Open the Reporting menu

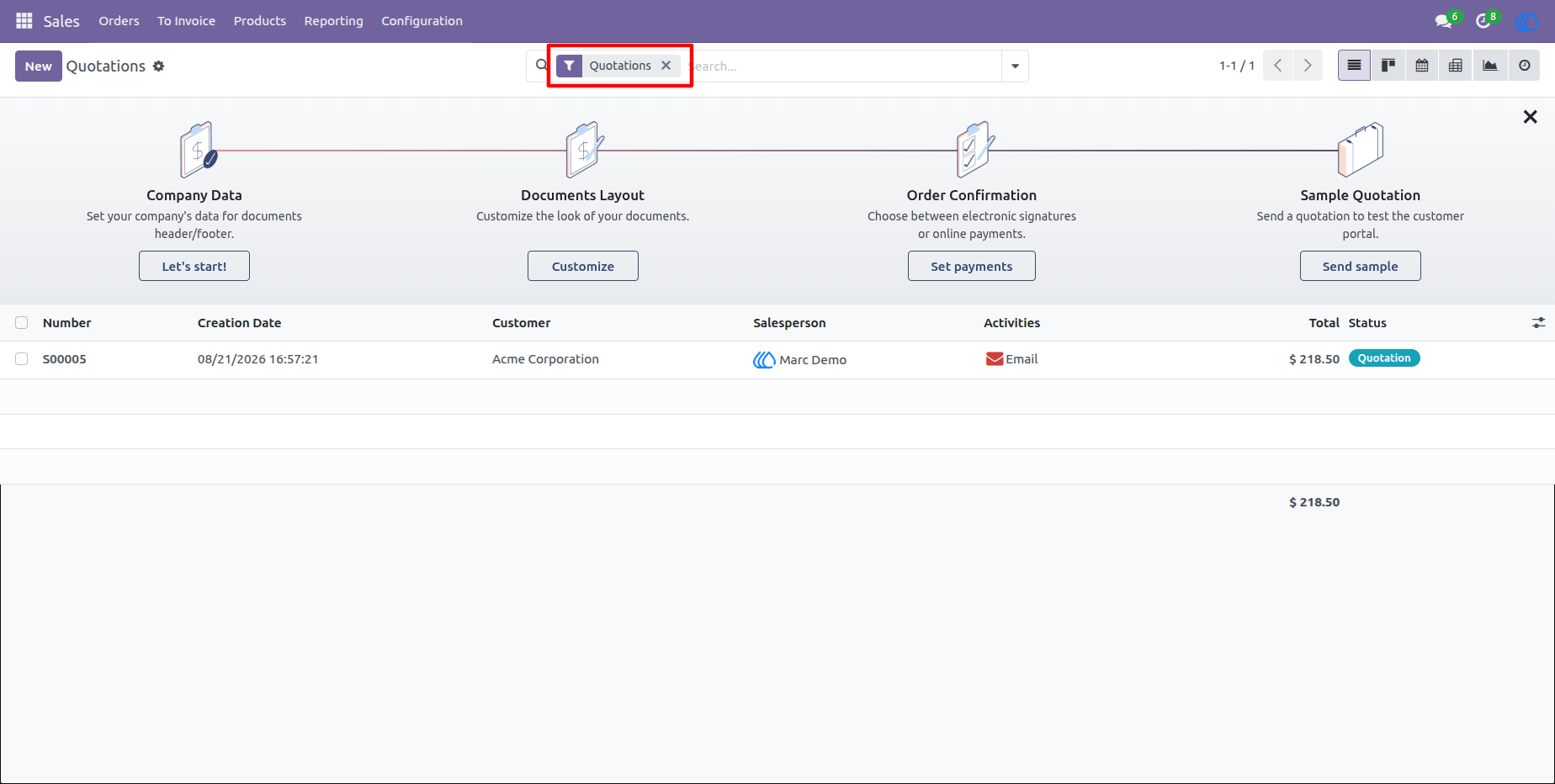point(333,21)
